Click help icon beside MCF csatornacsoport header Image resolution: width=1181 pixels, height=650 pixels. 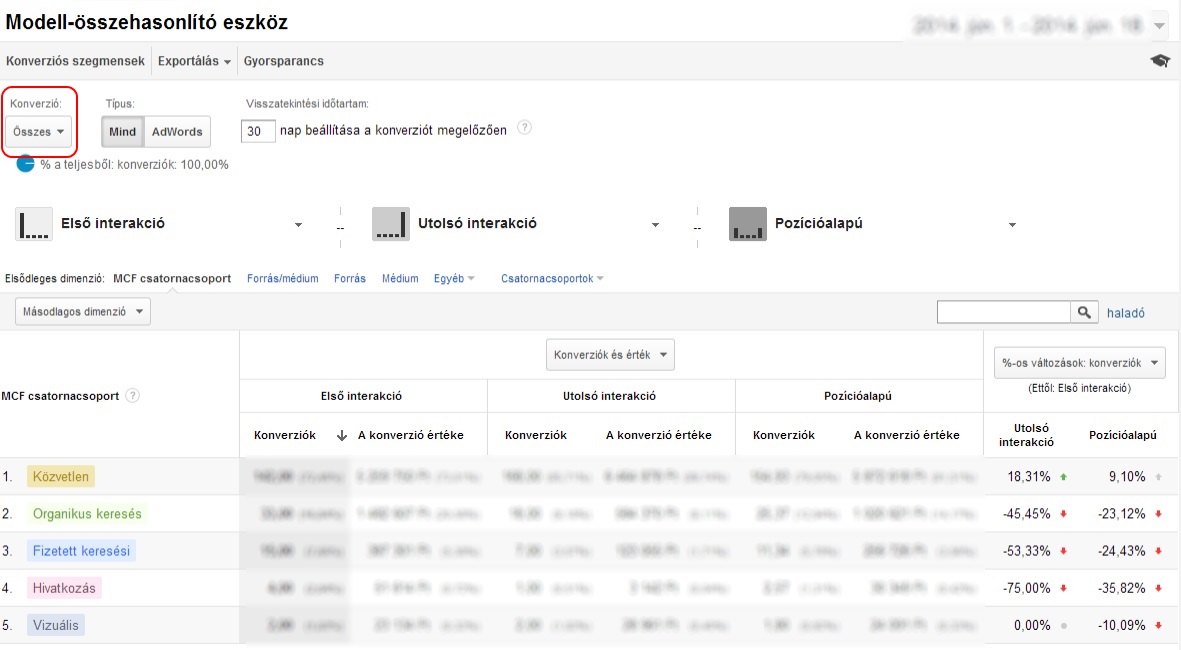coord(133,395)
